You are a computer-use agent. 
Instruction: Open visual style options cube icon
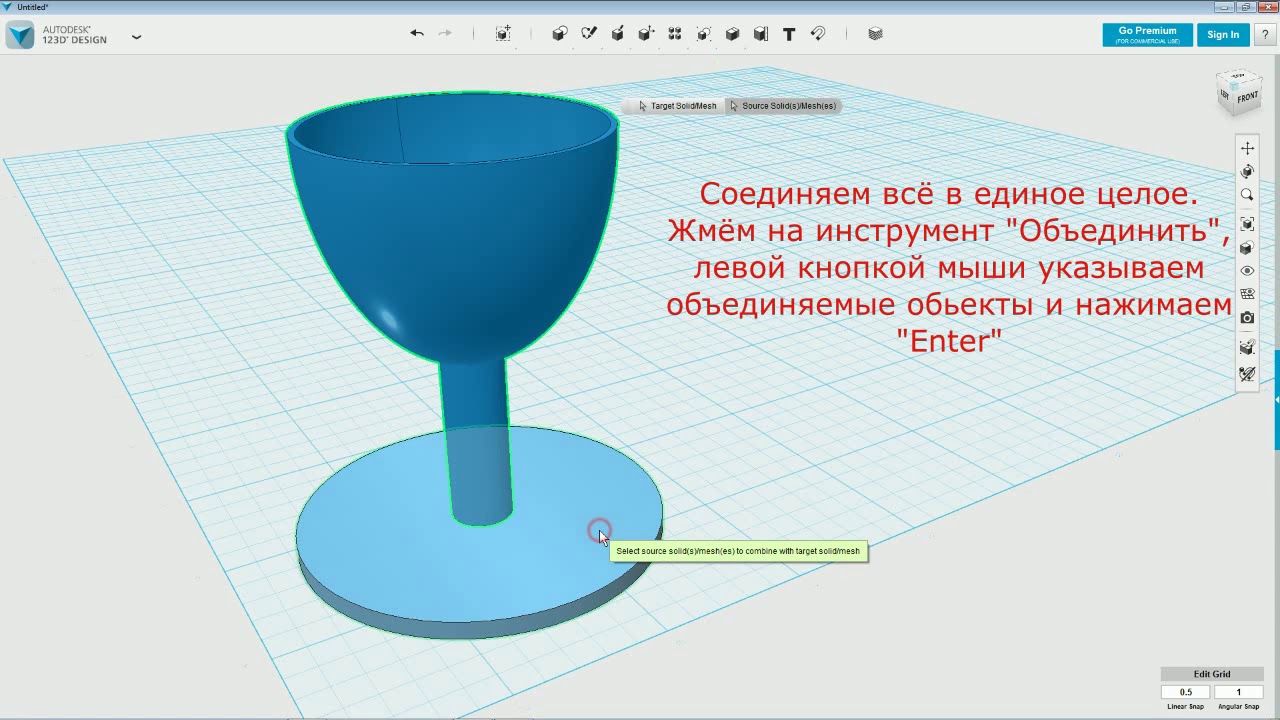point(1247,248)
